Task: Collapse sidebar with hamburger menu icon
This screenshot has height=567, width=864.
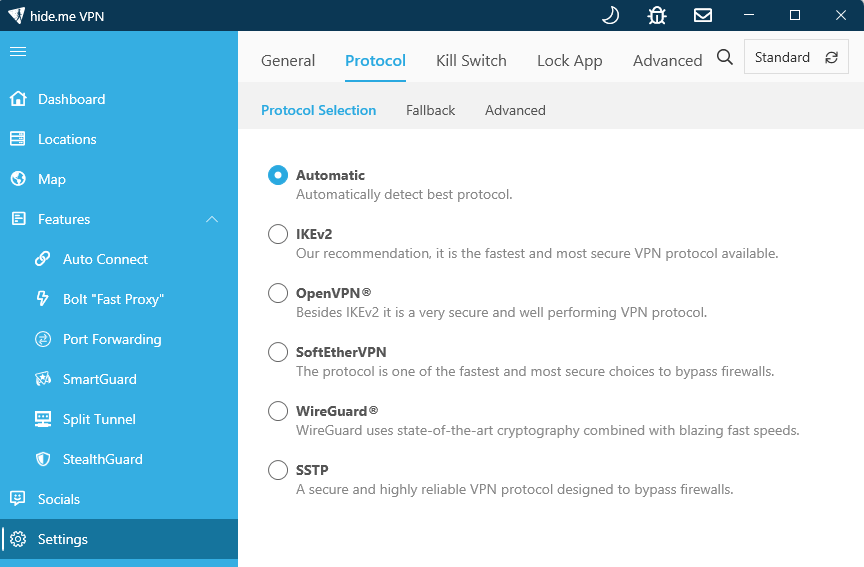Action: pos(18,51)
